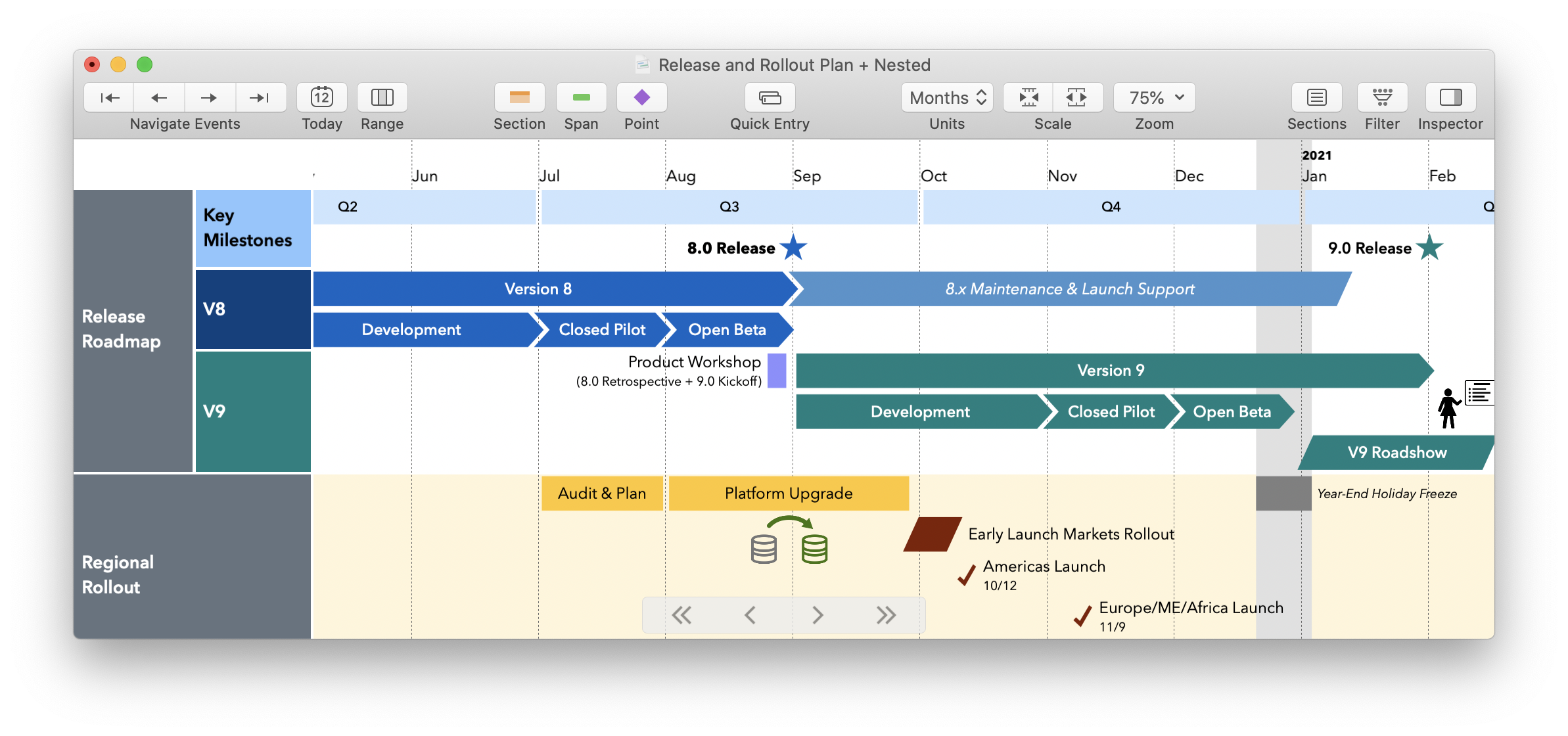This screenshot has height=736, width=1568.
Task: Click the fast-rewind chevrons in the chart
Action: 682,614
